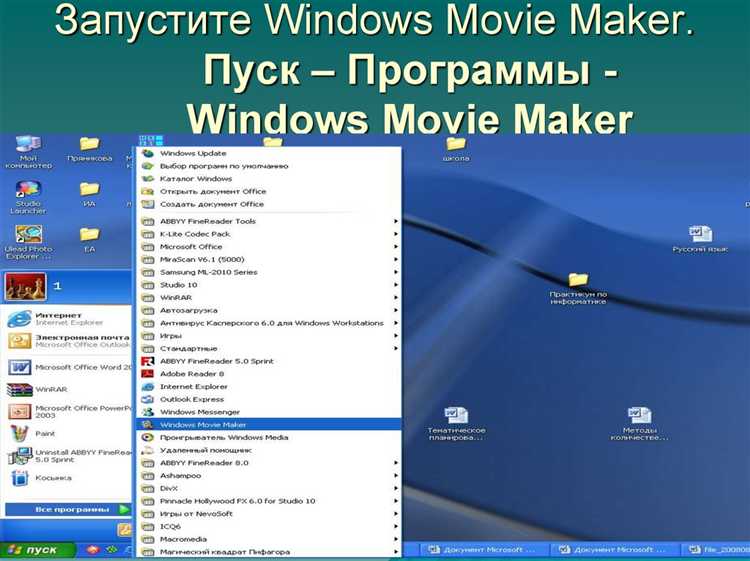This screenshot has height=561, width=750.
Task: Expand ABBYY FineReader Tools submenu
Action: [269, 221]
